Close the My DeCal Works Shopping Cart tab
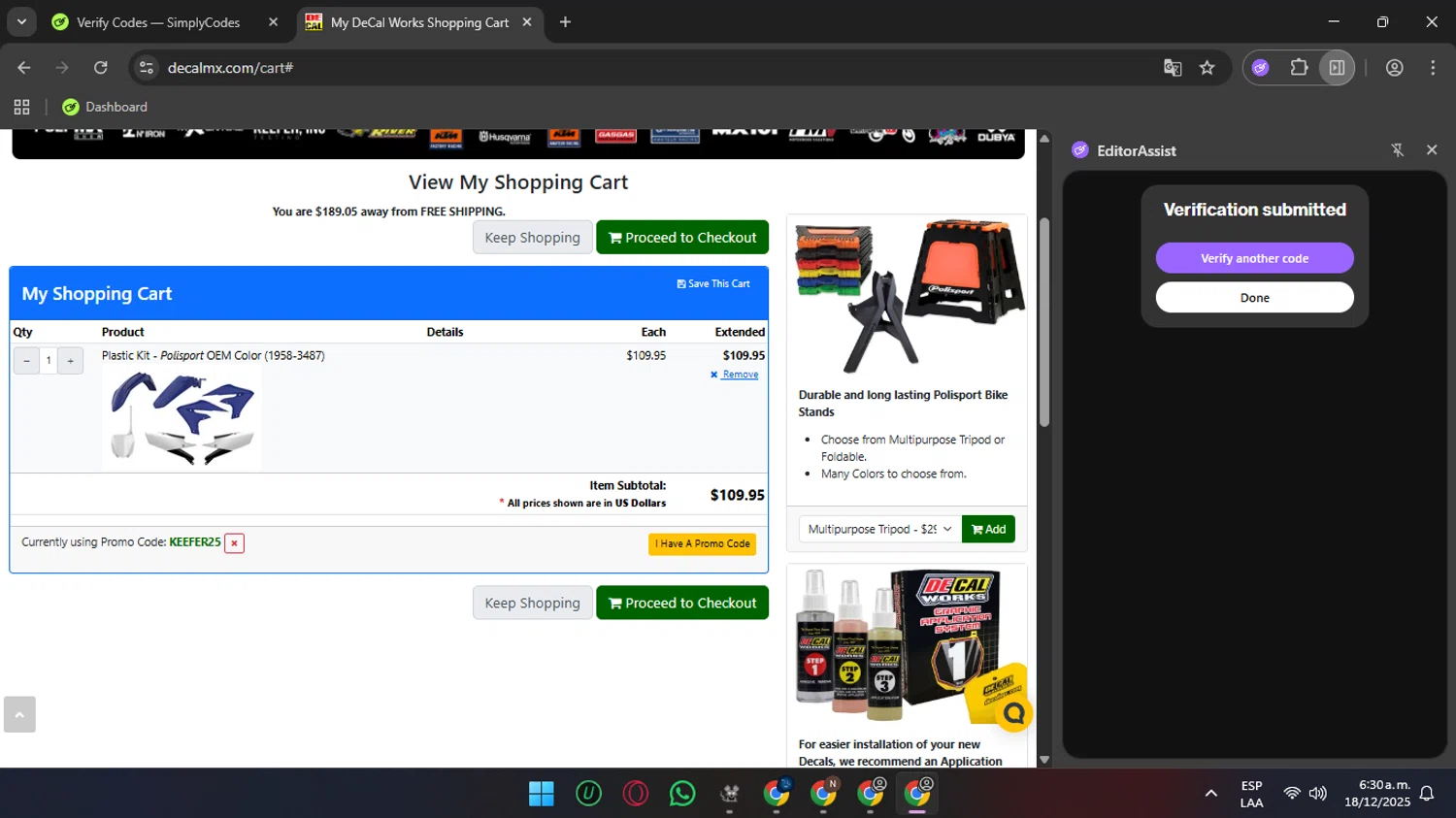Screen dimensions: 1456x818 pyautogui.click(x=527, y=21)
